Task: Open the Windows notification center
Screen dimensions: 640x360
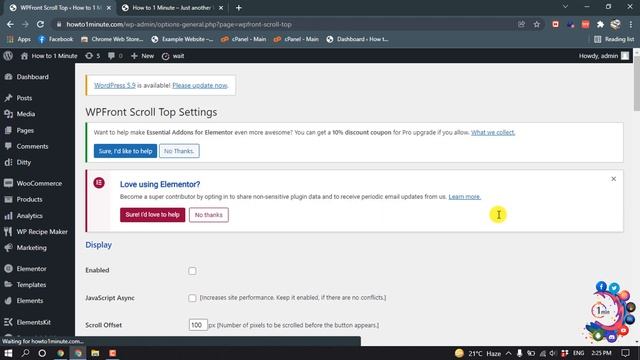Action: tap(625, 353)
